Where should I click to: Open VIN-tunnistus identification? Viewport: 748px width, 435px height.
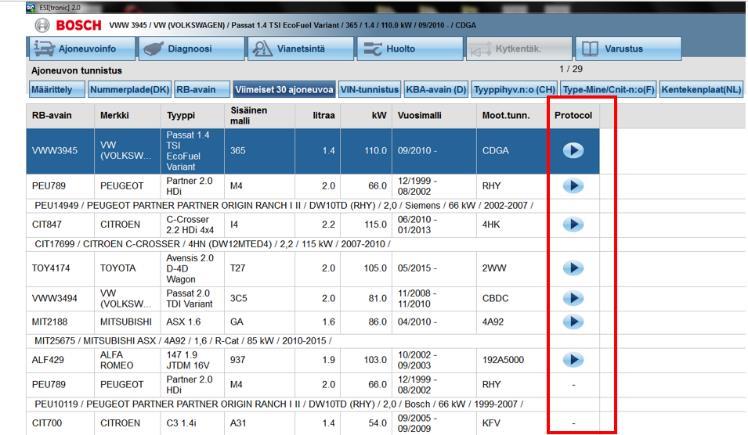pos(369,89)
